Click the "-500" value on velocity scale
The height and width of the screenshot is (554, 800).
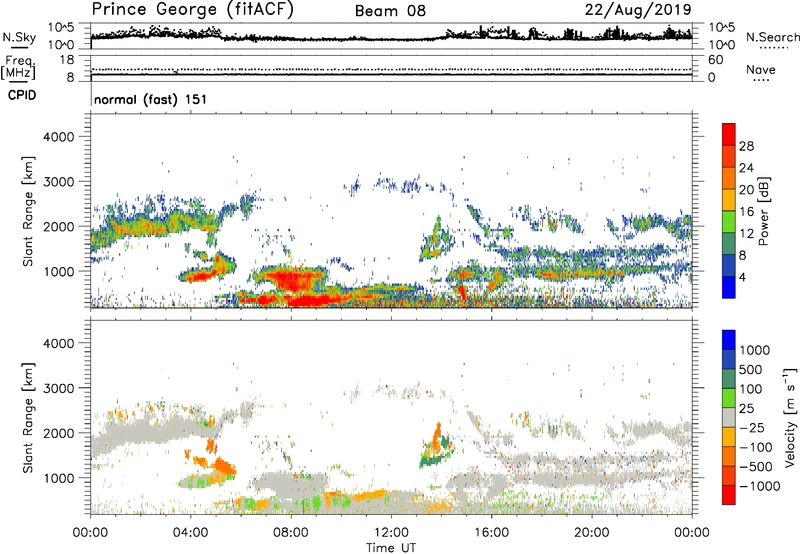click(x=756, y=467)
